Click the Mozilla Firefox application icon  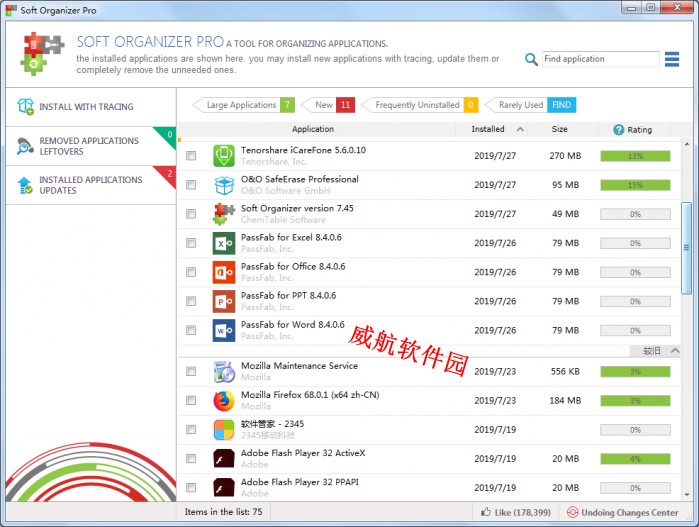223,401
